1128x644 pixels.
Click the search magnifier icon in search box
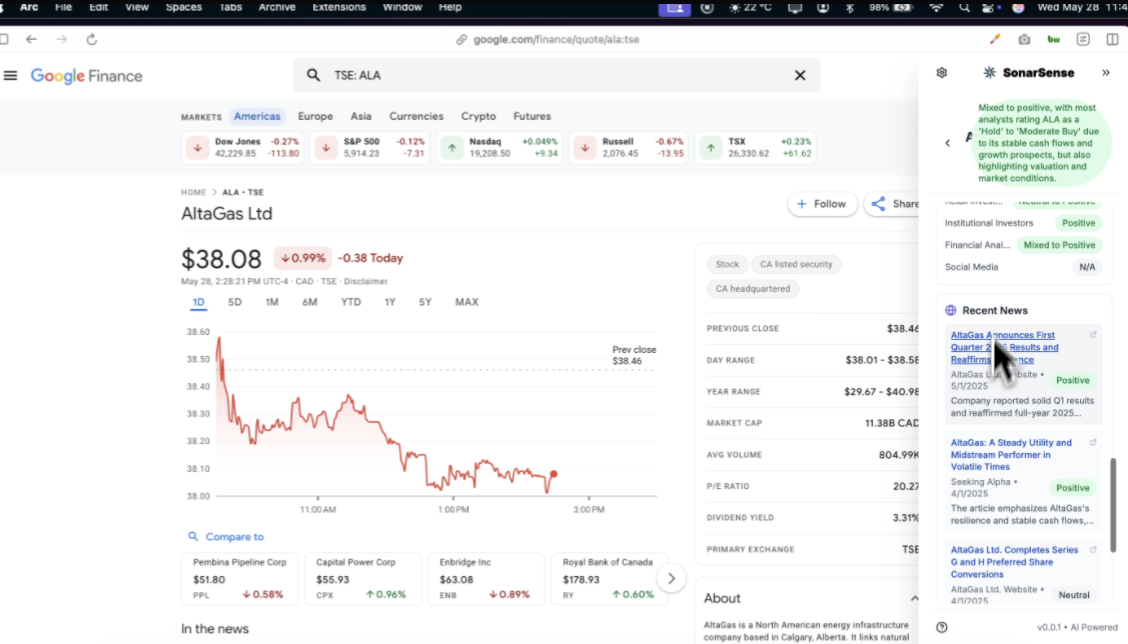(x=313, y=75)
